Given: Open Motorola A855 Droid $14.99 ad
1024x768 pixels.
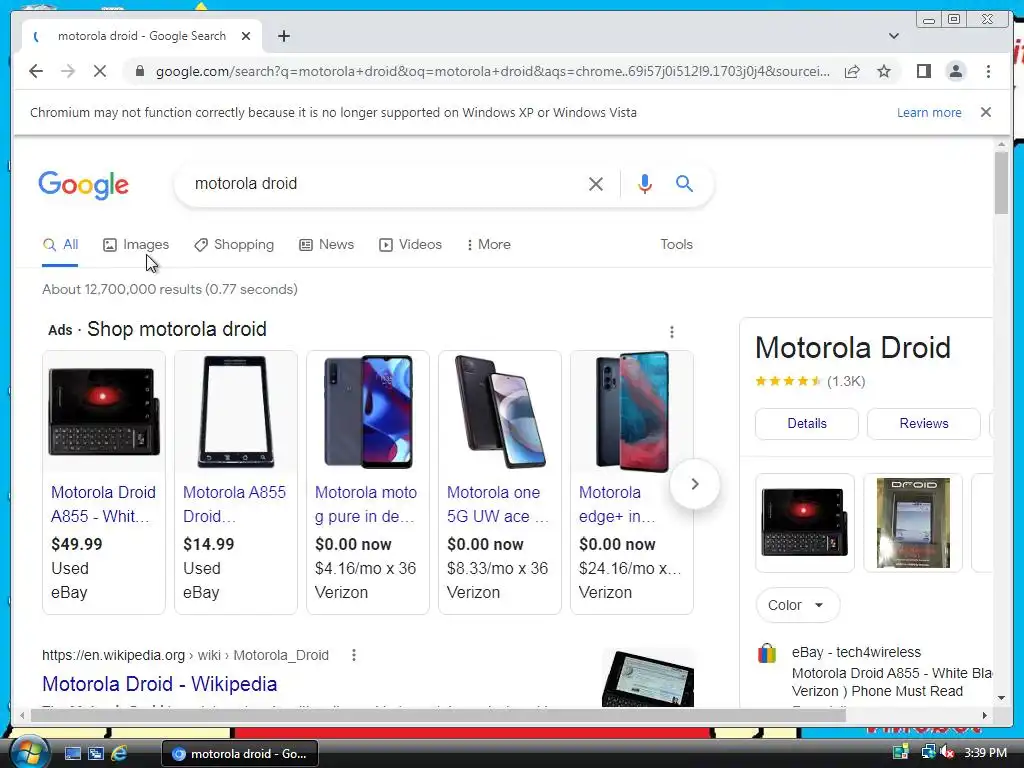Looking at the screenshot, I should [x=234, y=504].
